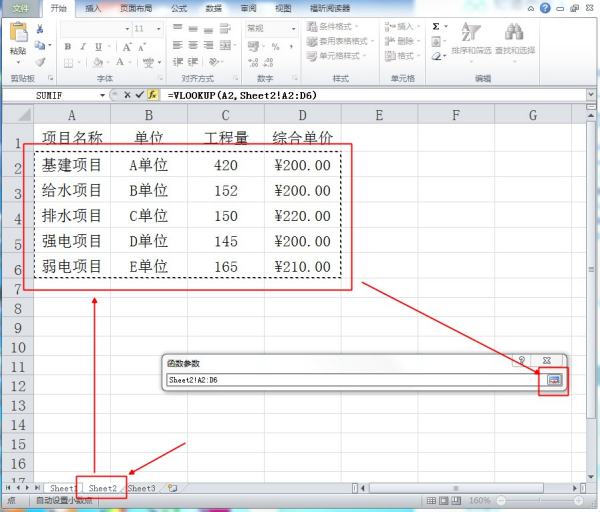This screenshot has width=600, height=512.
Task: Select cell B3 containing B单位
Action: point(148,190)
